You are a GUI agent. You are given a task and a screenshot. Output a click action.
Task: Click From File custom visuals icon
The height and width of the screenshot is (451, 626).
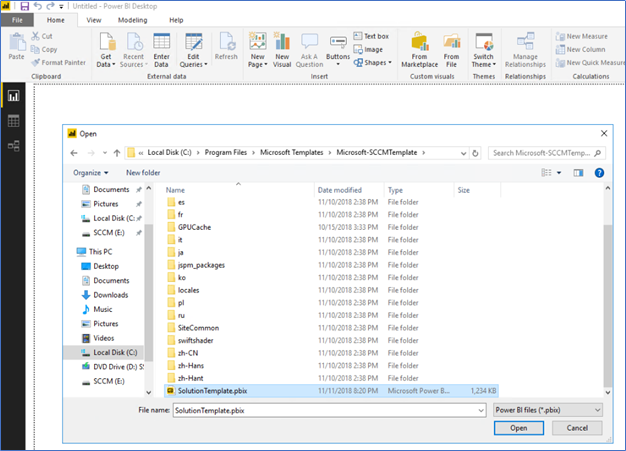point(452,42)
